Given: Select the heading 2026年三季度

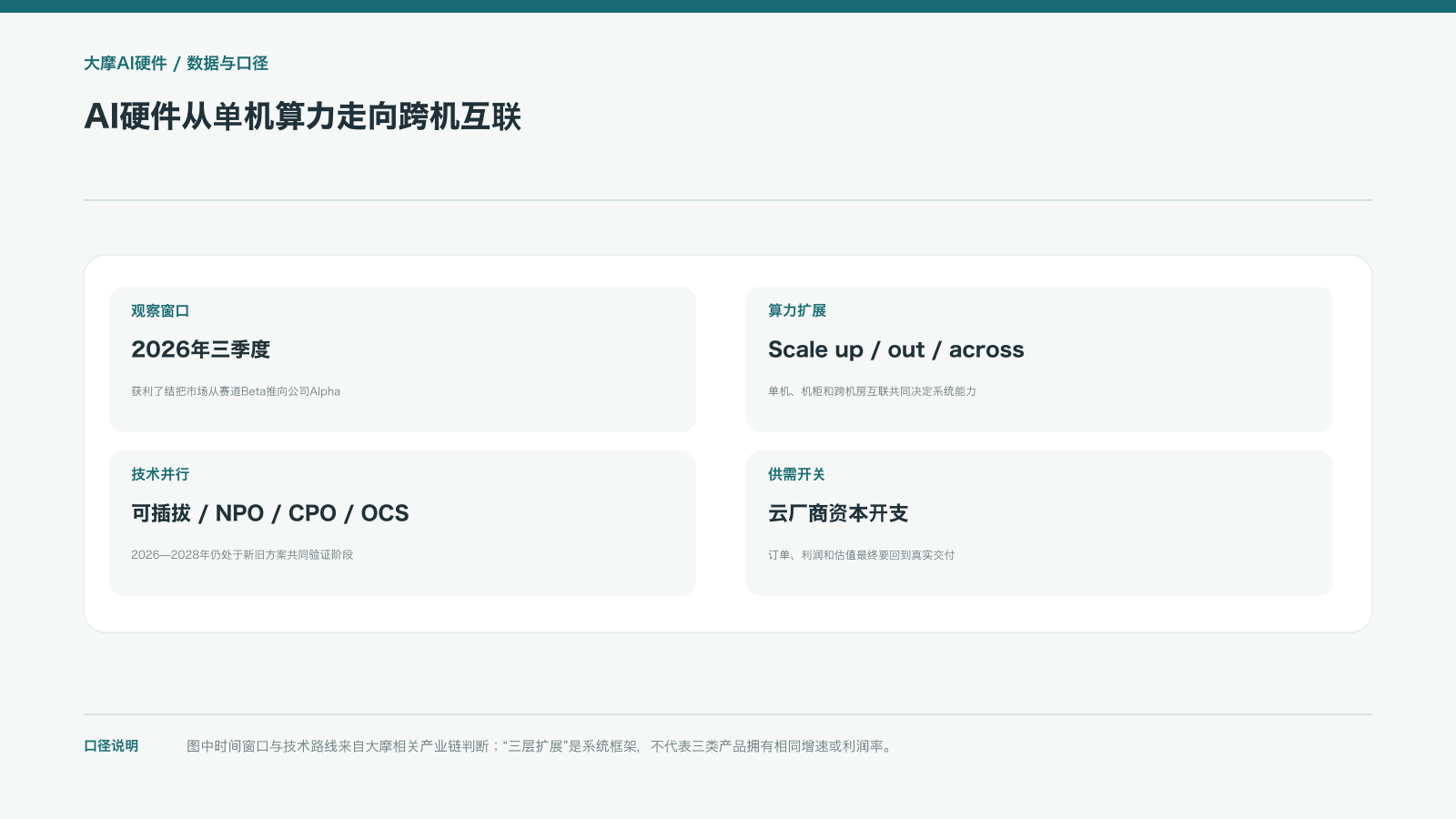Looking at the screenshot, I should pos(200,349).
